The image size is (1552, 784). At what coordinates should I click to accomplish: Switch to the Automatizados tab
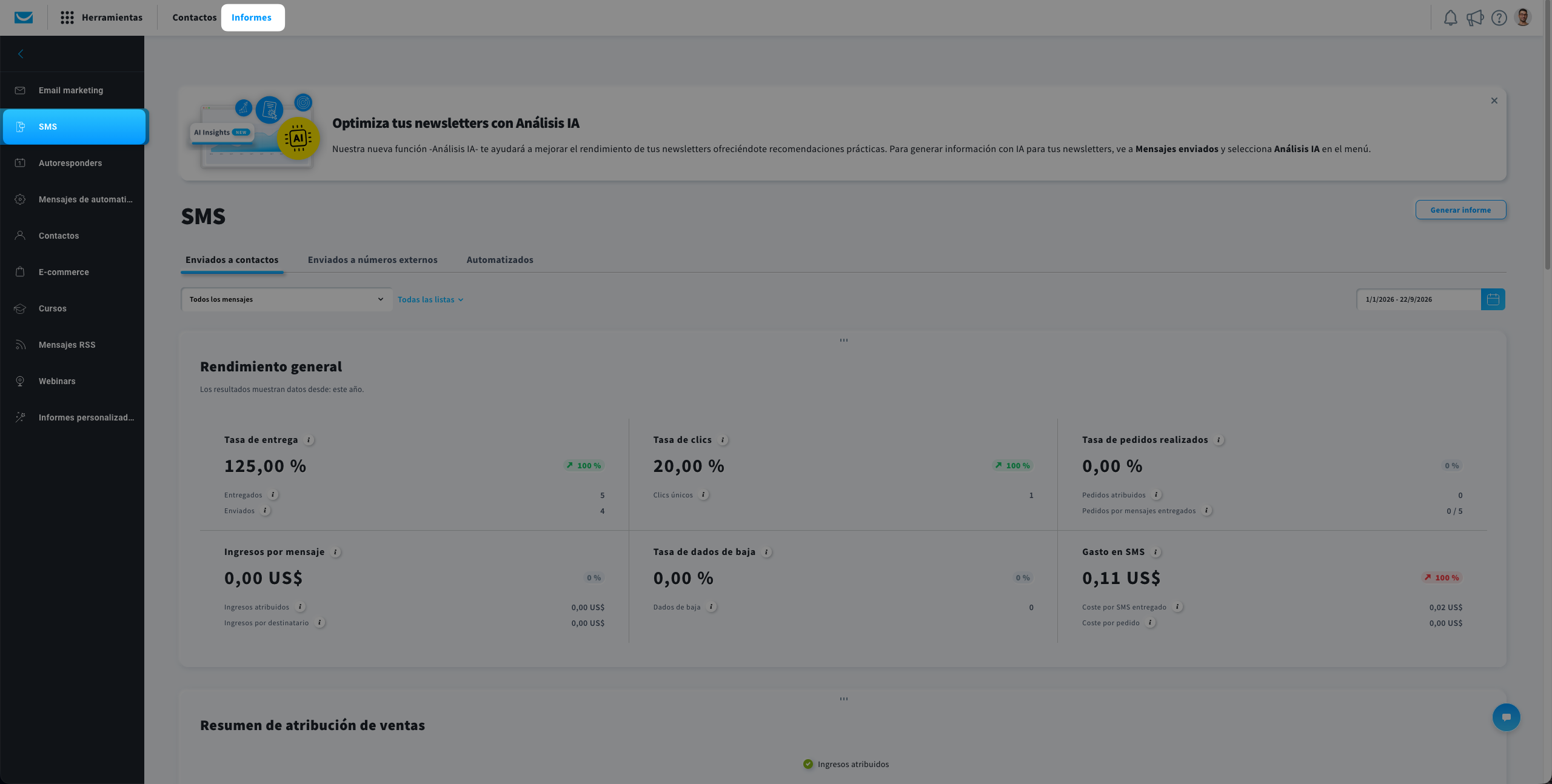500,260
